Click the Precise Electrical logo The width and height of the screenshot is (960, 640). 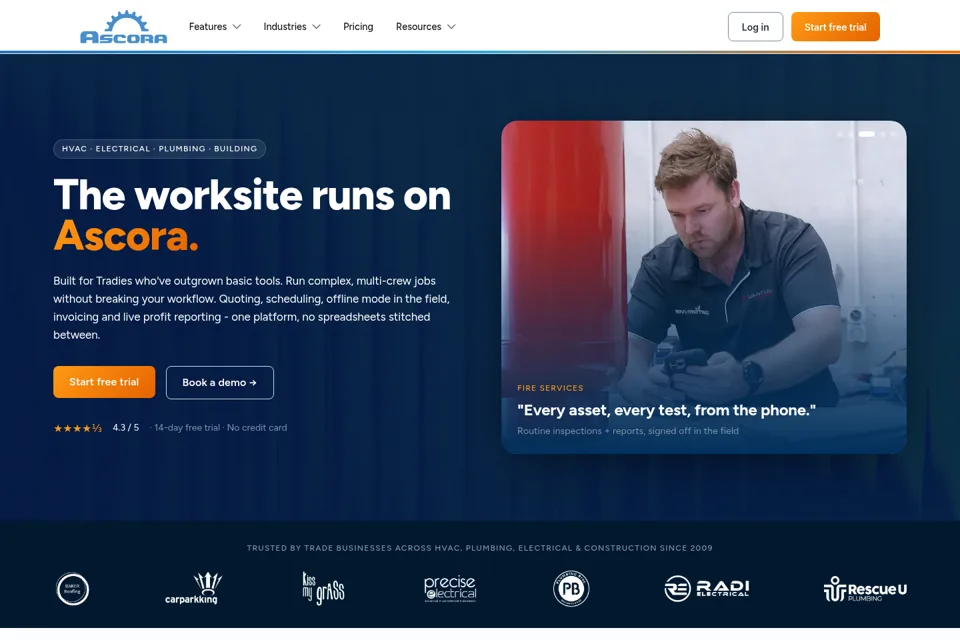(x=450, y=589)
